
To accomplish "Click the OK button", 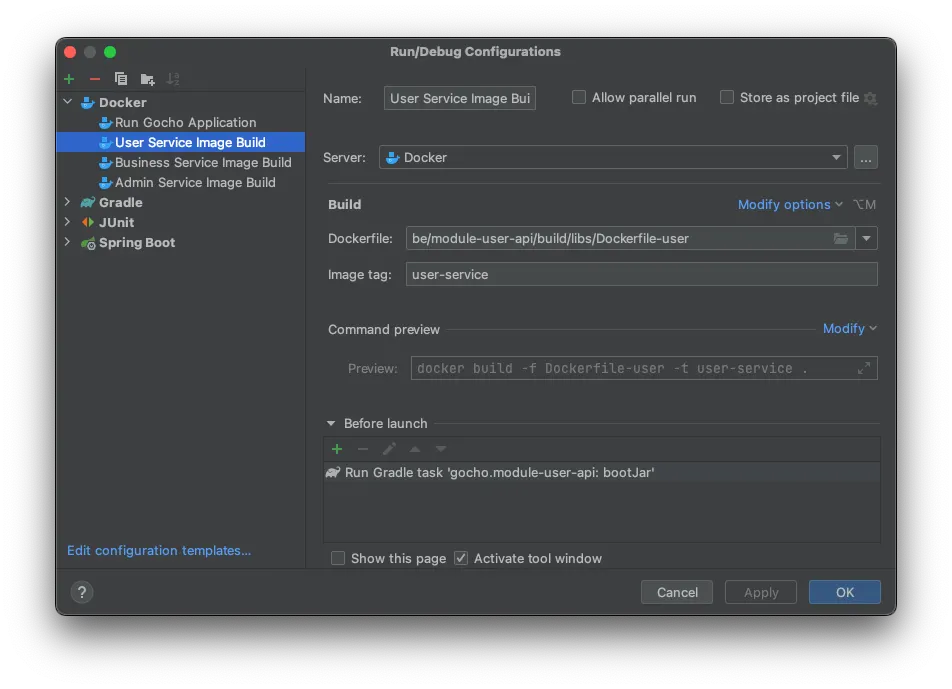I will 844,592.
